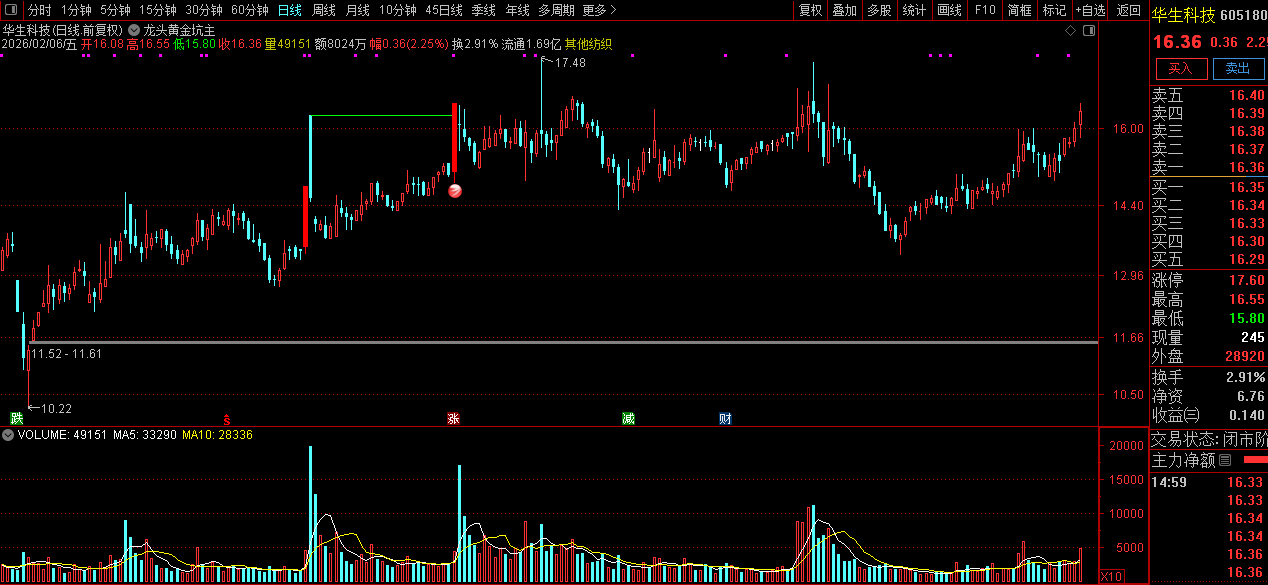Switch to 60分钟 period

tap(249, 10)
